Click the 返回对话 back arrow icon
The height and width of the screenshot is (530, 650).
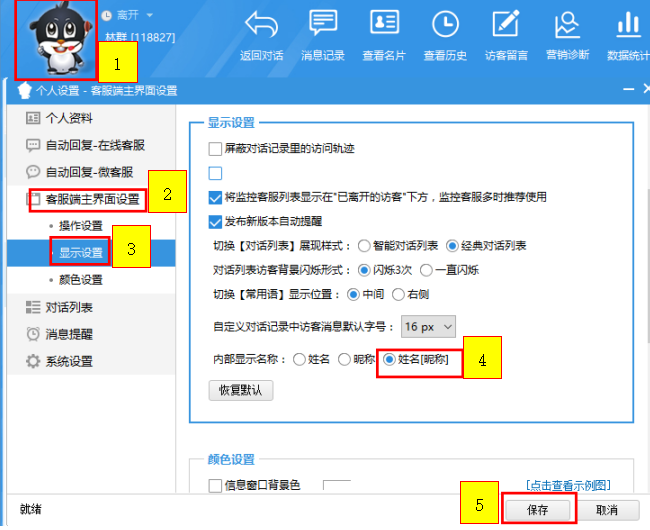[x=262, y=26]
